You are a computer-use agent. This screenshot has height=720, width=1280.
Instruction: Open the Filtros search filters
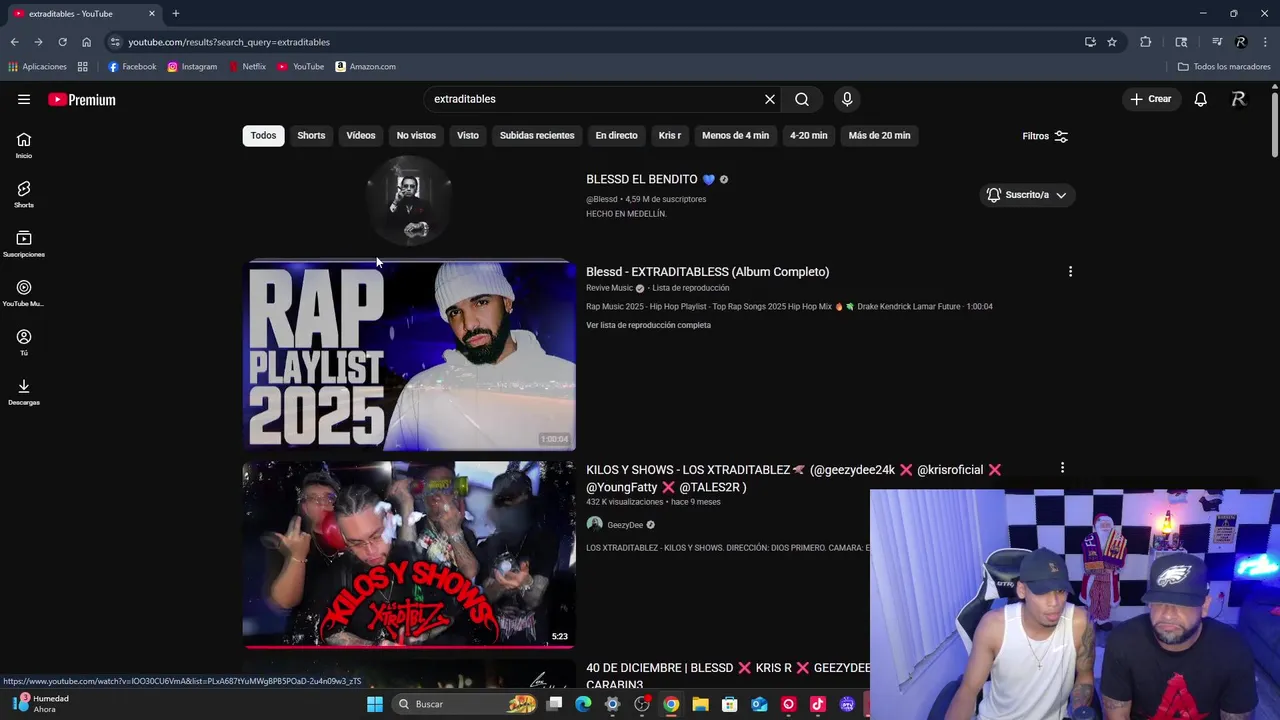[1045, 136]
